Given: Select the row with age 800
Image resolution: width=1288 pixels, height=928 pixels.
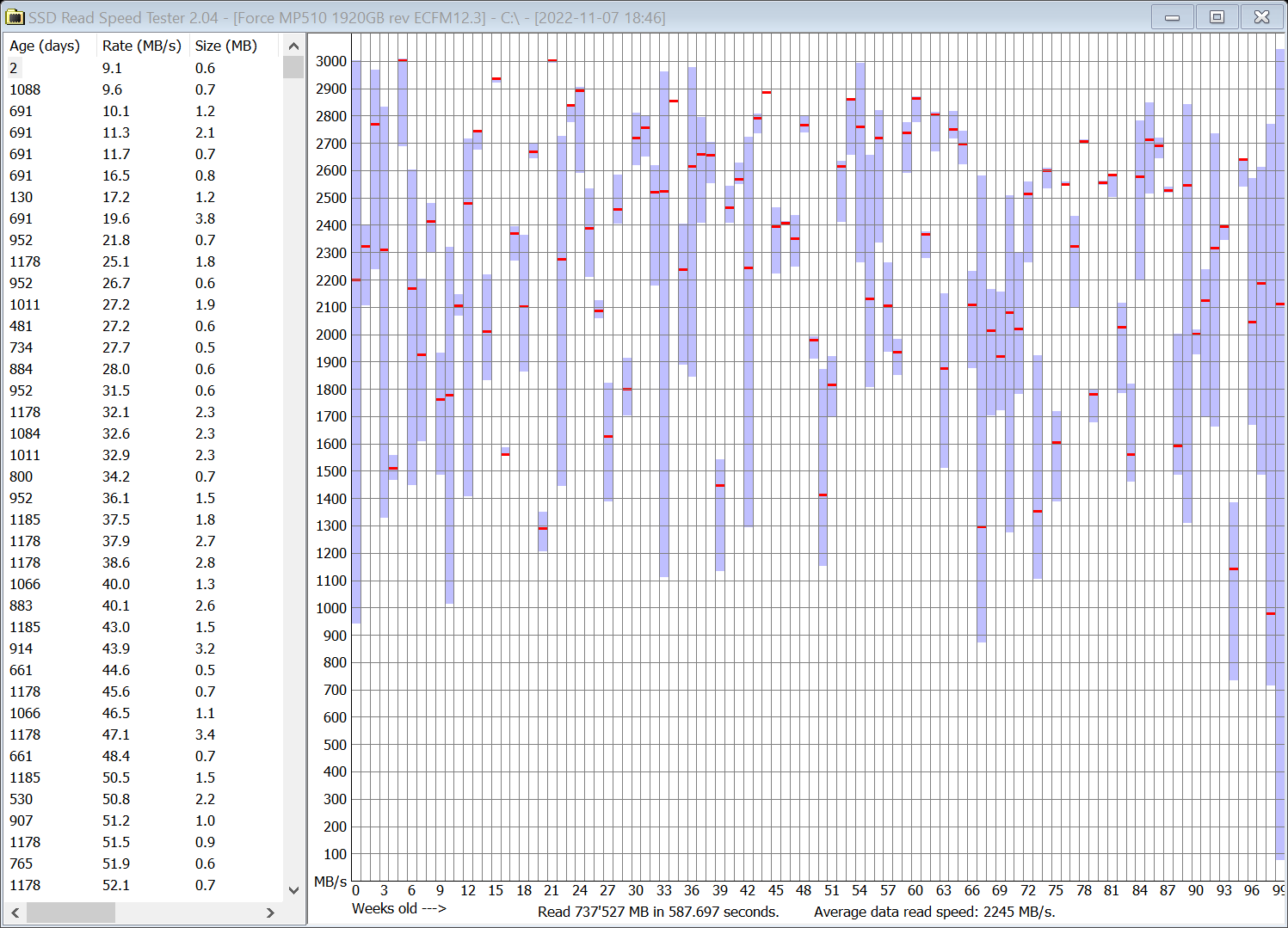Looking at the screenshot, I should point(144,476).
